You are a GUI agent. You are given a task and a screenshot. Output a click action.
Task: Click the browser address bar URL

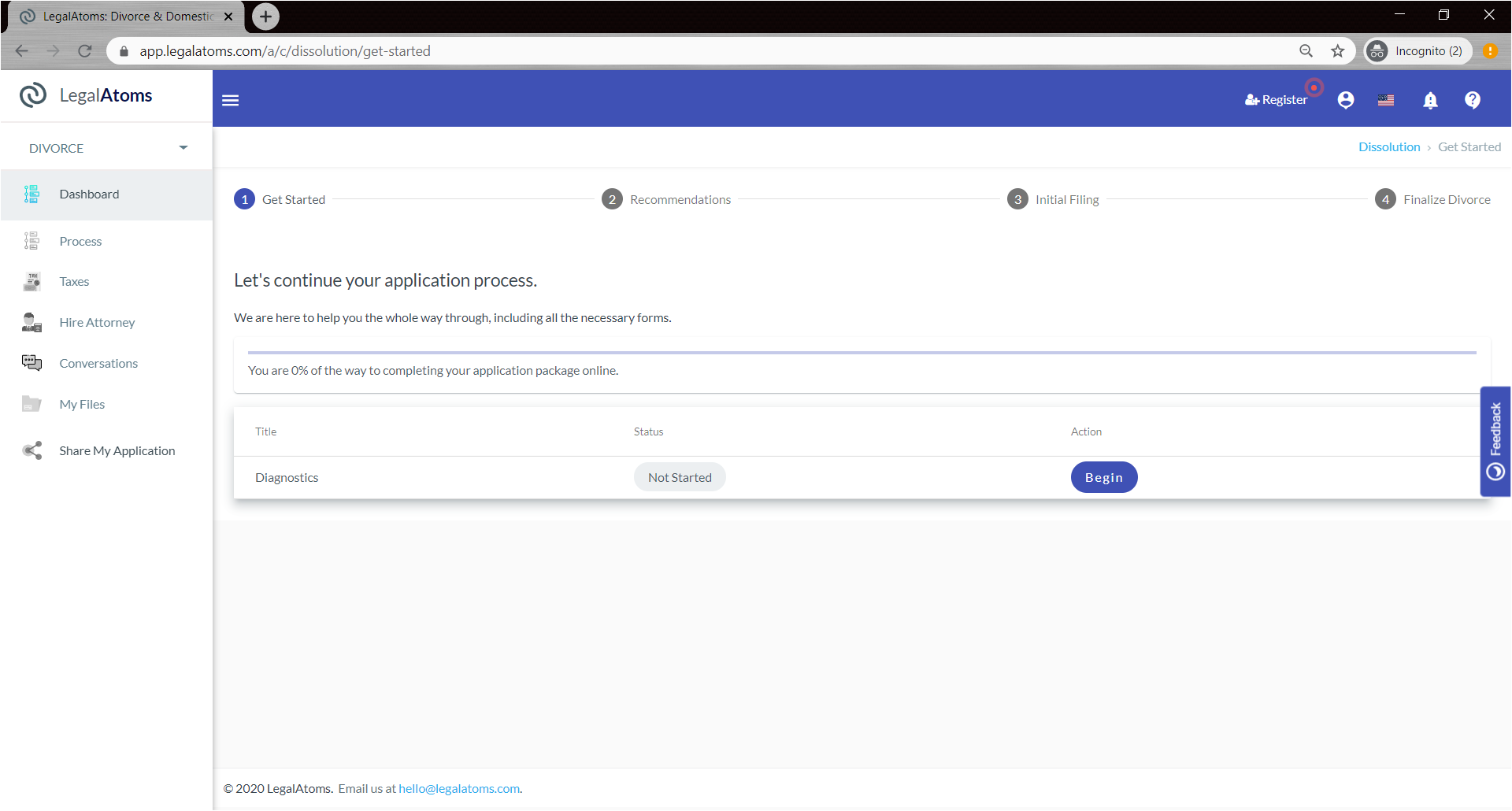pyautogui.click(x=285, y=51)
